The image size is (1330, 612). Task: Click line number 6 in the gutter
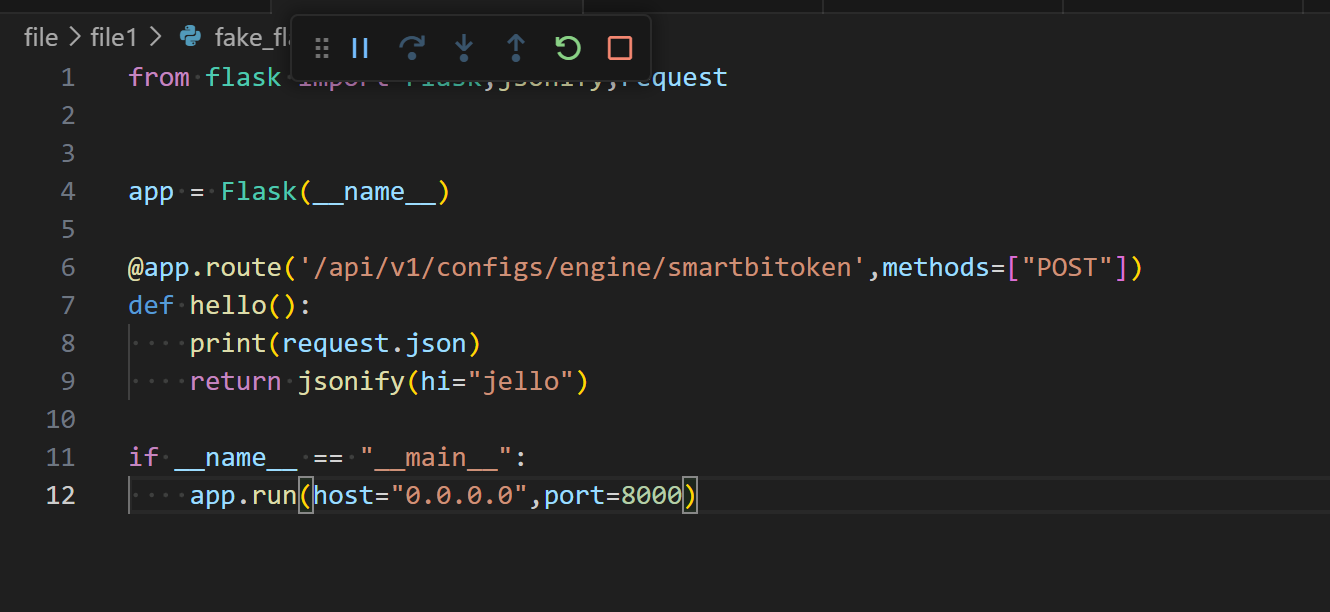tap(67, 267)
